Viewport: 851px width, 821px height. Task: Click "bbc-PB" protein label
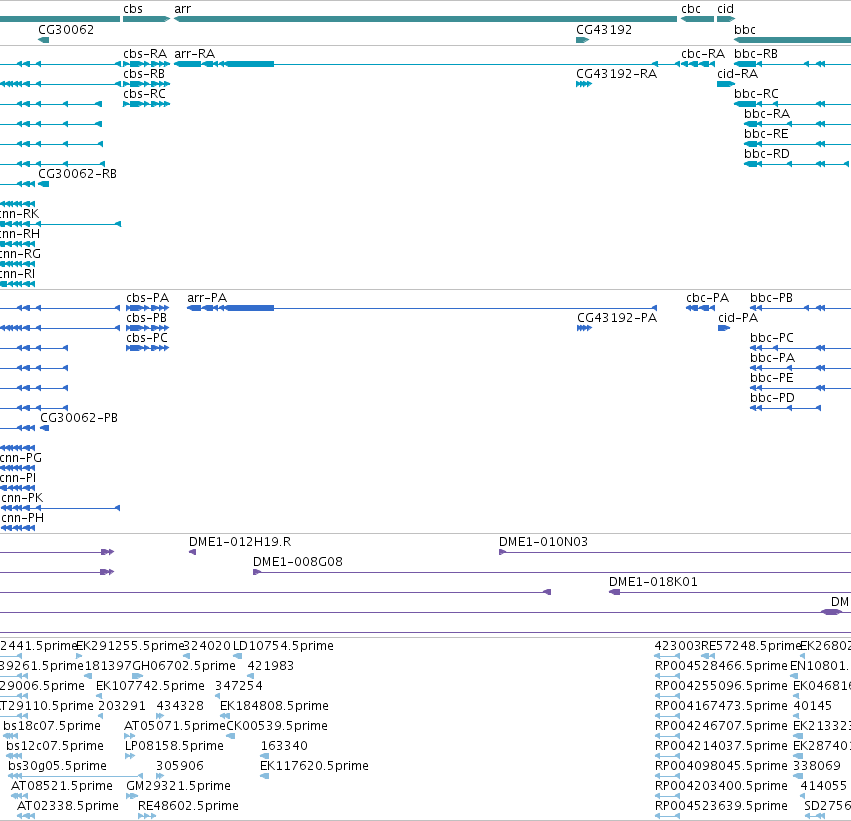[x=772, y=298]
